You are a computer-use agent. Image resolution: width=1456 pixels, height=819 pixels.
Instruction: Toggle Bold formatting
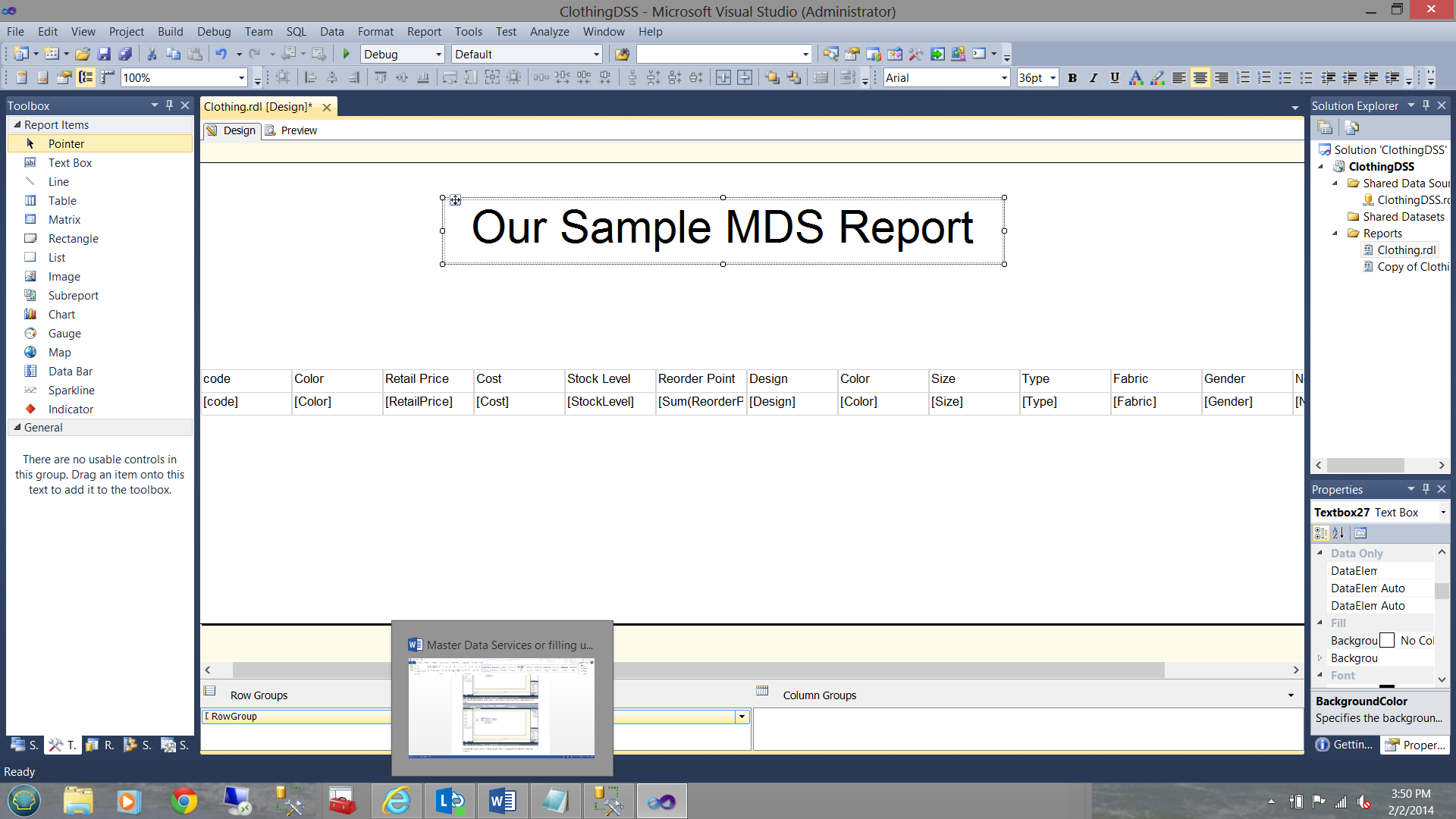pyautogui.click(x=1072, y=77)
